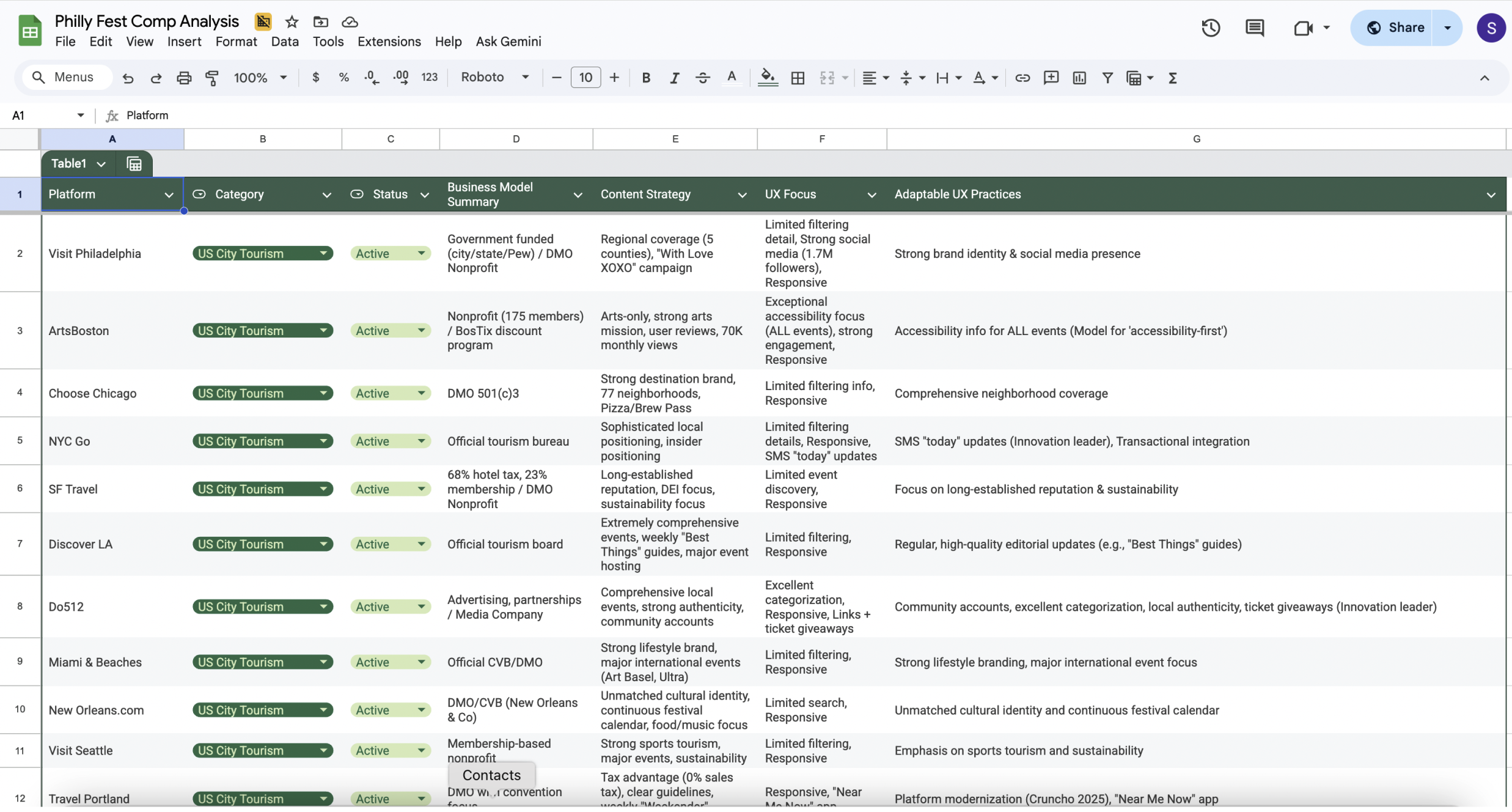
Task: Open version history clock icon
Action: click(x=1210, y=28)
